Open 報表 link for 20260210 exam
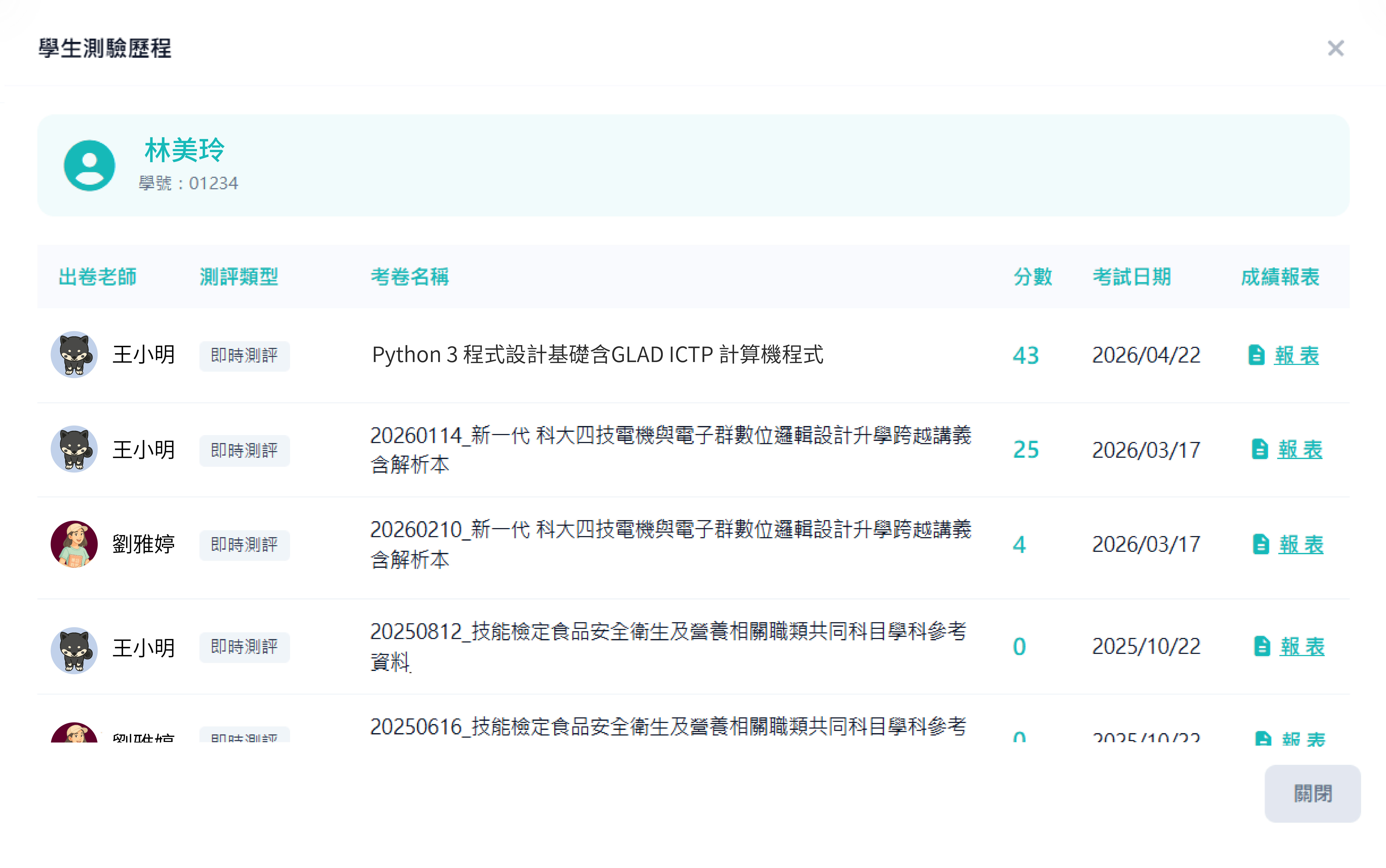Viewport: 1386px width, 868px height. pyautogui.click(x=1301, y=544)
